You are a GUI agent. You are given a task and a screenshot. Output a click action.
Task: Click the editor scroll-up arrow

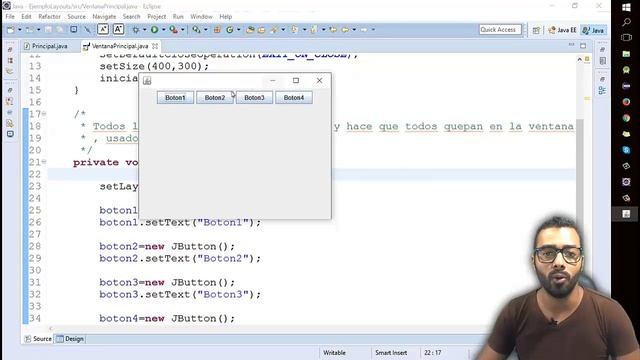click(x=580, y=60)
